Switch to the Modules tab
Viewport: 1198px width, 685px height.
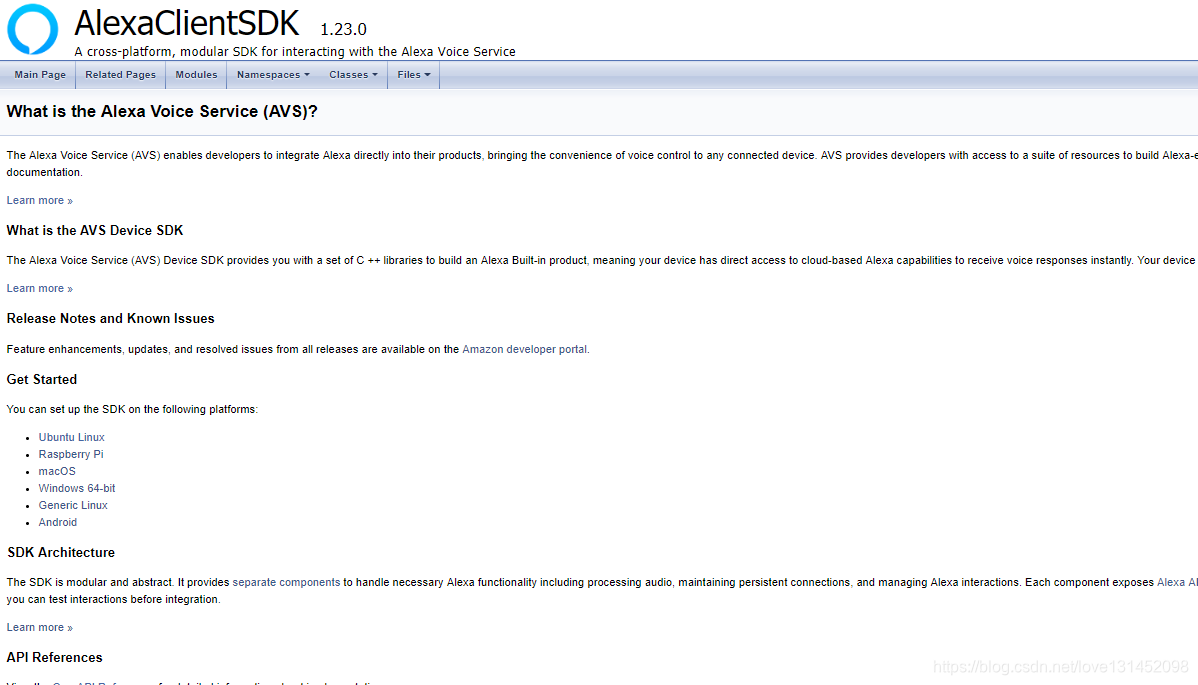(196, 75)
